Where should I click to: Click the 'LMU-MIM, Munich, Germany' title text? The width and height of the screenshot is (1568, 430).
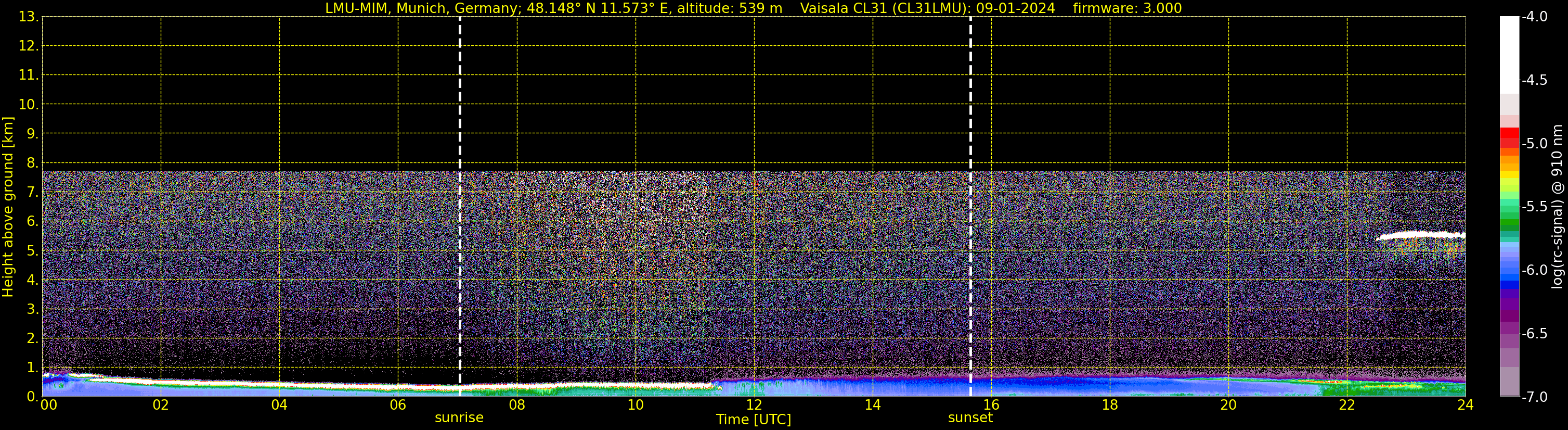[421, 8]
